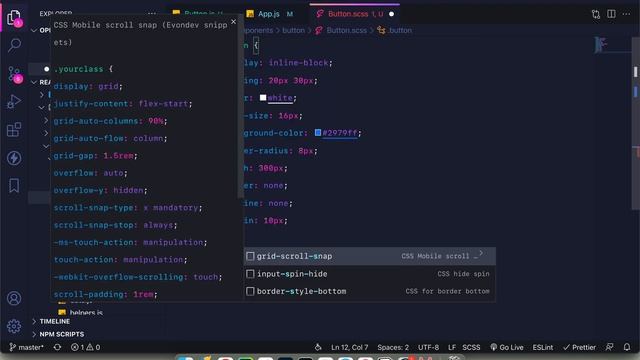640x360 pixels.
Task: Click the Explorer views ellipsis menu
Action: coord(151,13)
